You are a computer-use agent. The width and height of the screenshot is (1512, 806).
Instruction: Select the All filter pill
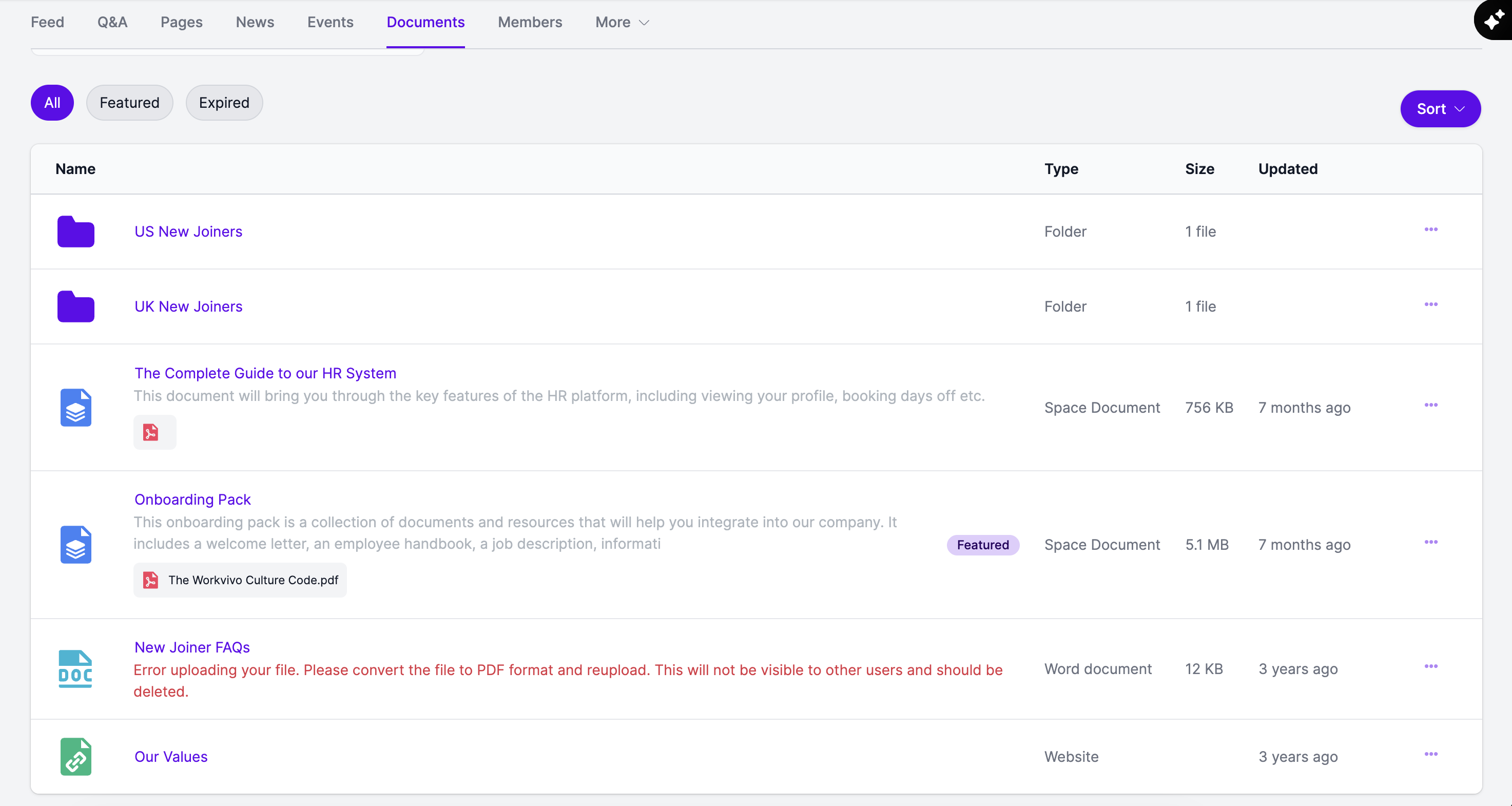[52, 103]
